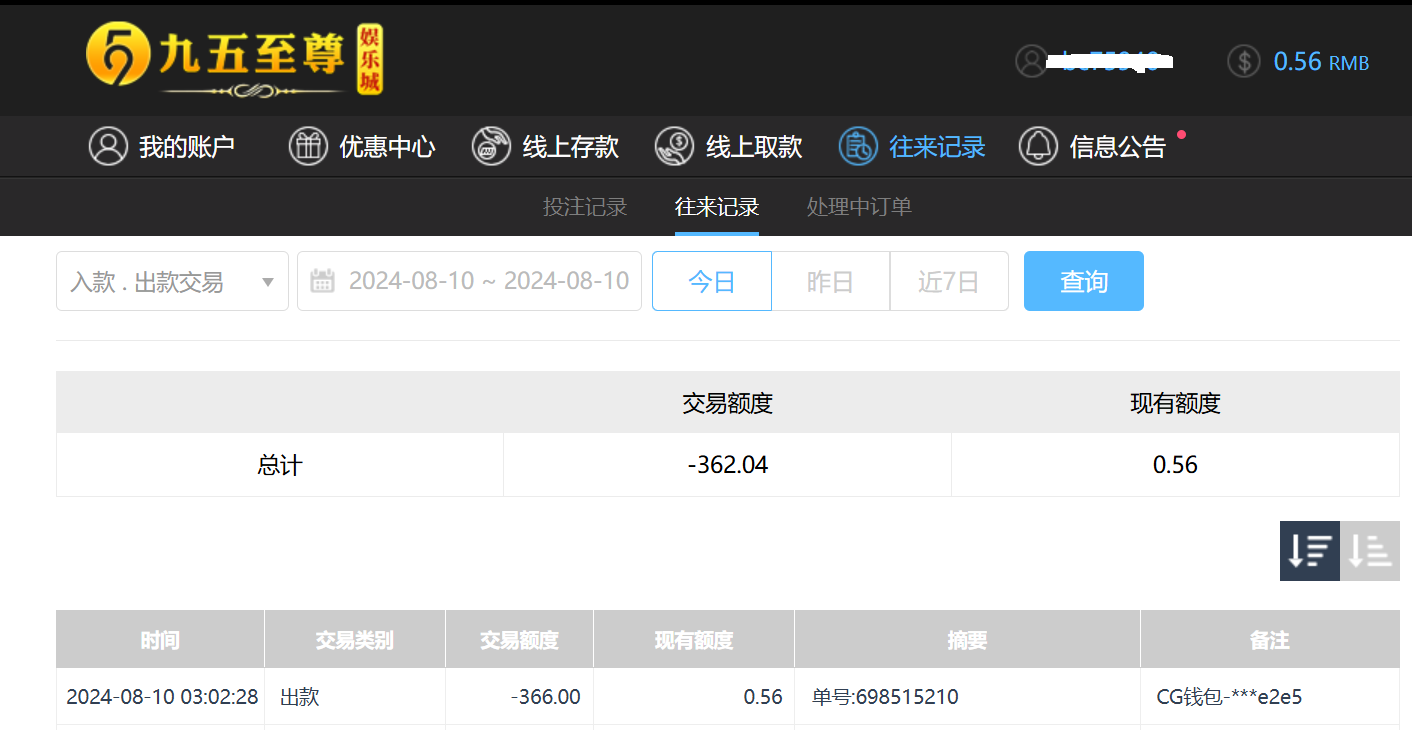Switch to the 投注记录 tab
The image size is (1412, 730).
pos(585,207)
